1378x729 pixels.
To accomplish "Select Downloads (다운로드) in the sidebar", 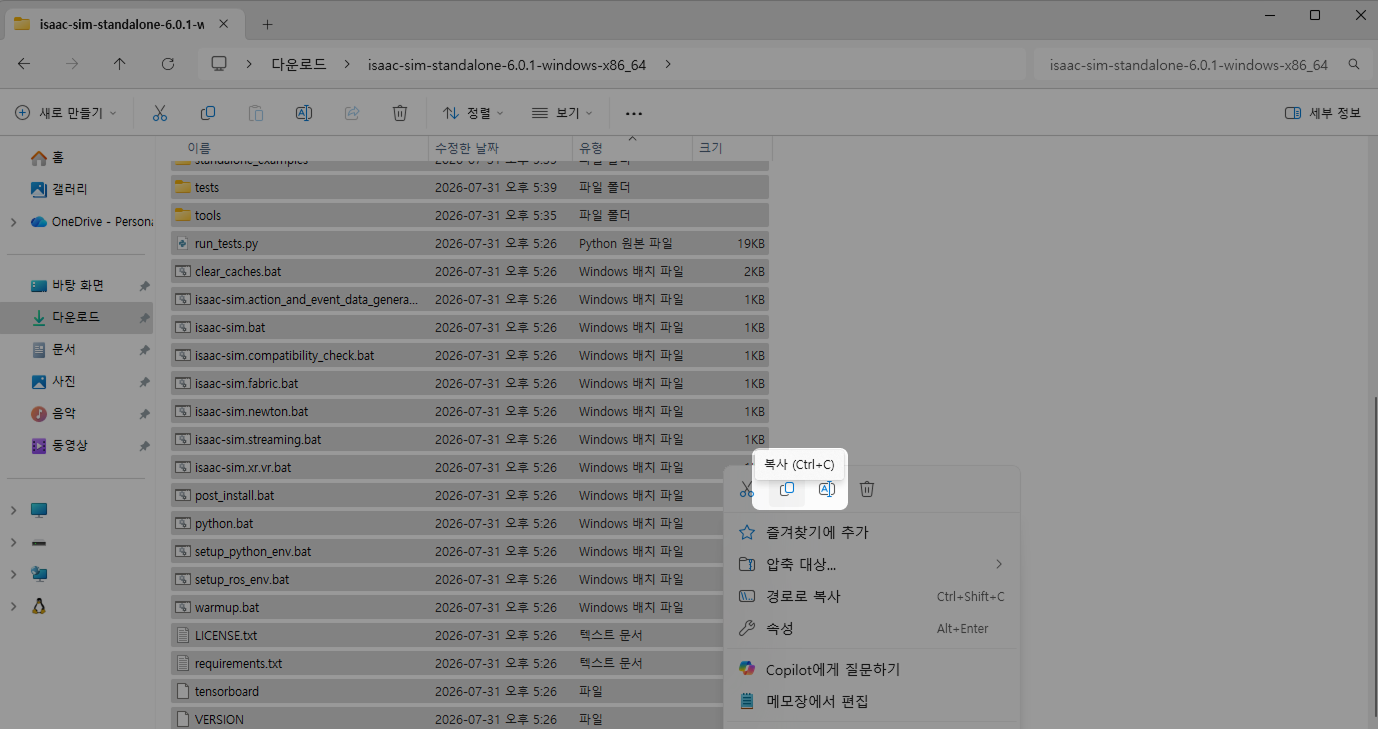I will tap(78, 317).
